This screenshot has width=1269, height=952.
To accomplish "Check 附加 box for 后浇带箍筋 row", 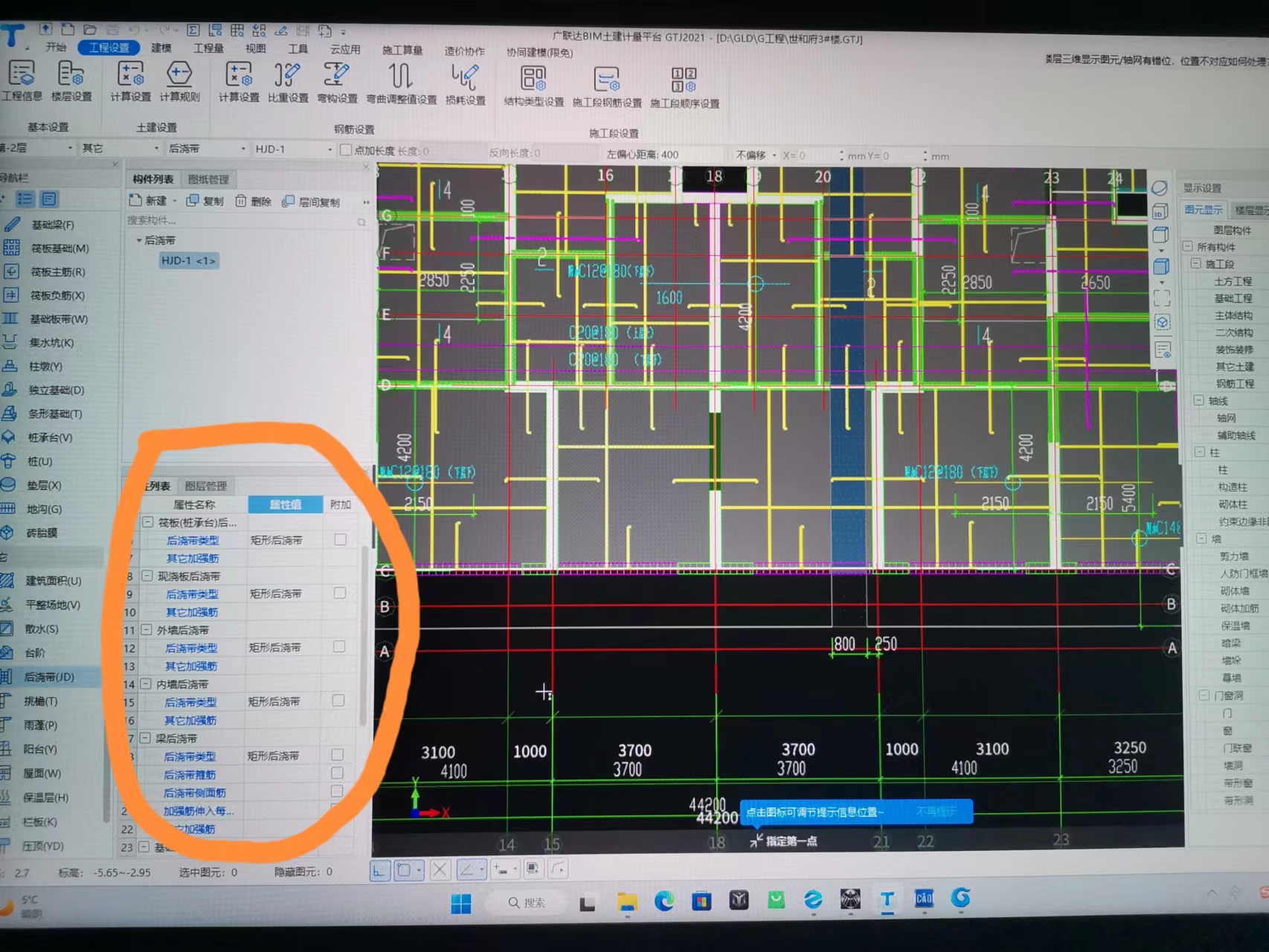I will point(337,773).
